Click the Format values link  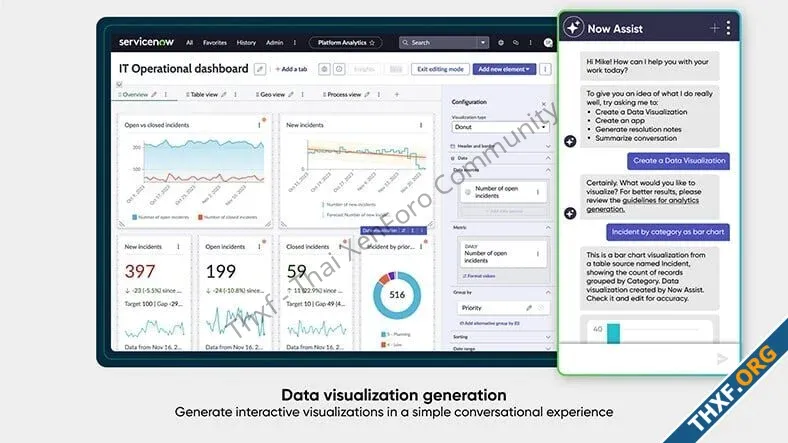[479, 276]
